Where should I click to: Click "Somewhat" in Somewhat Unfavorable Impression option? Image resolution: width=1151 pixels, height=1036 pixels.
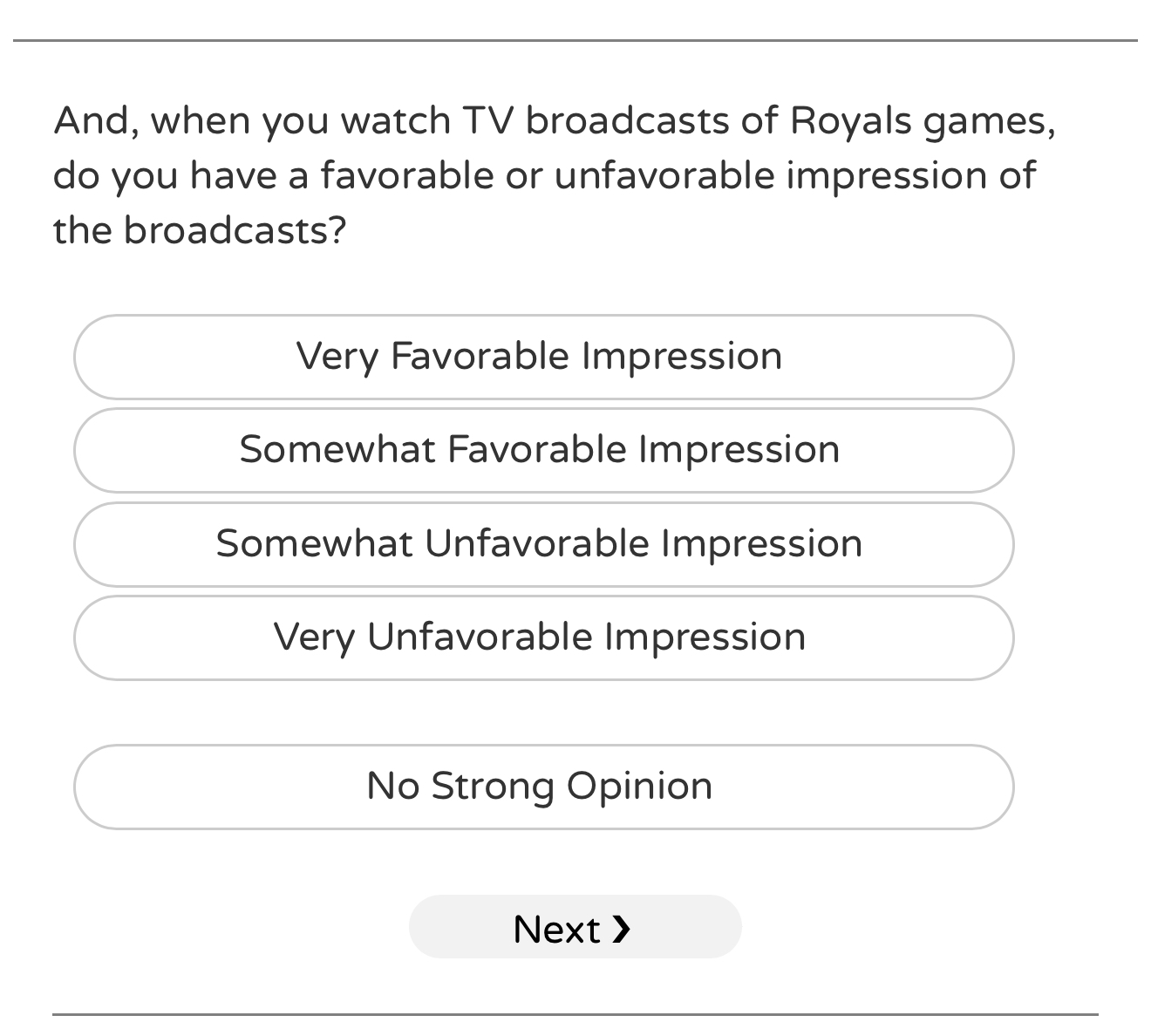tap(314, 544)
